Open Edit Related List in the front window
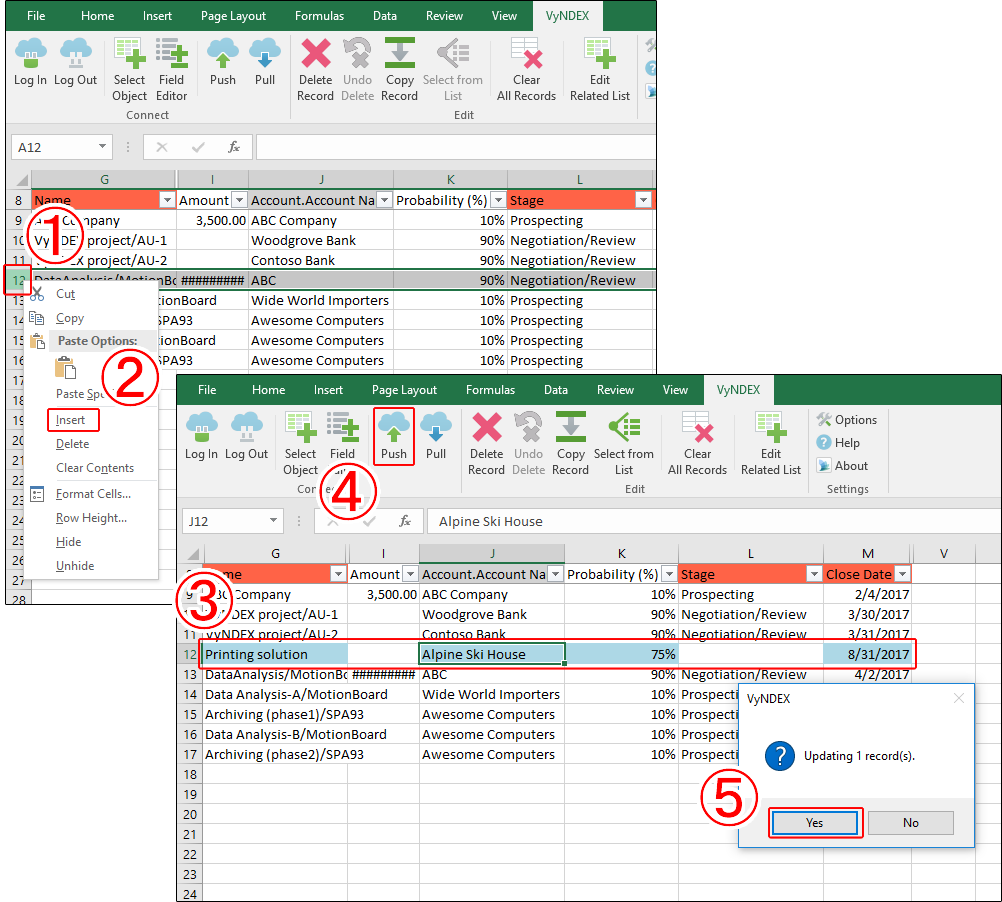This screenshot has width=1002, height=902. (x=771, y=444)
